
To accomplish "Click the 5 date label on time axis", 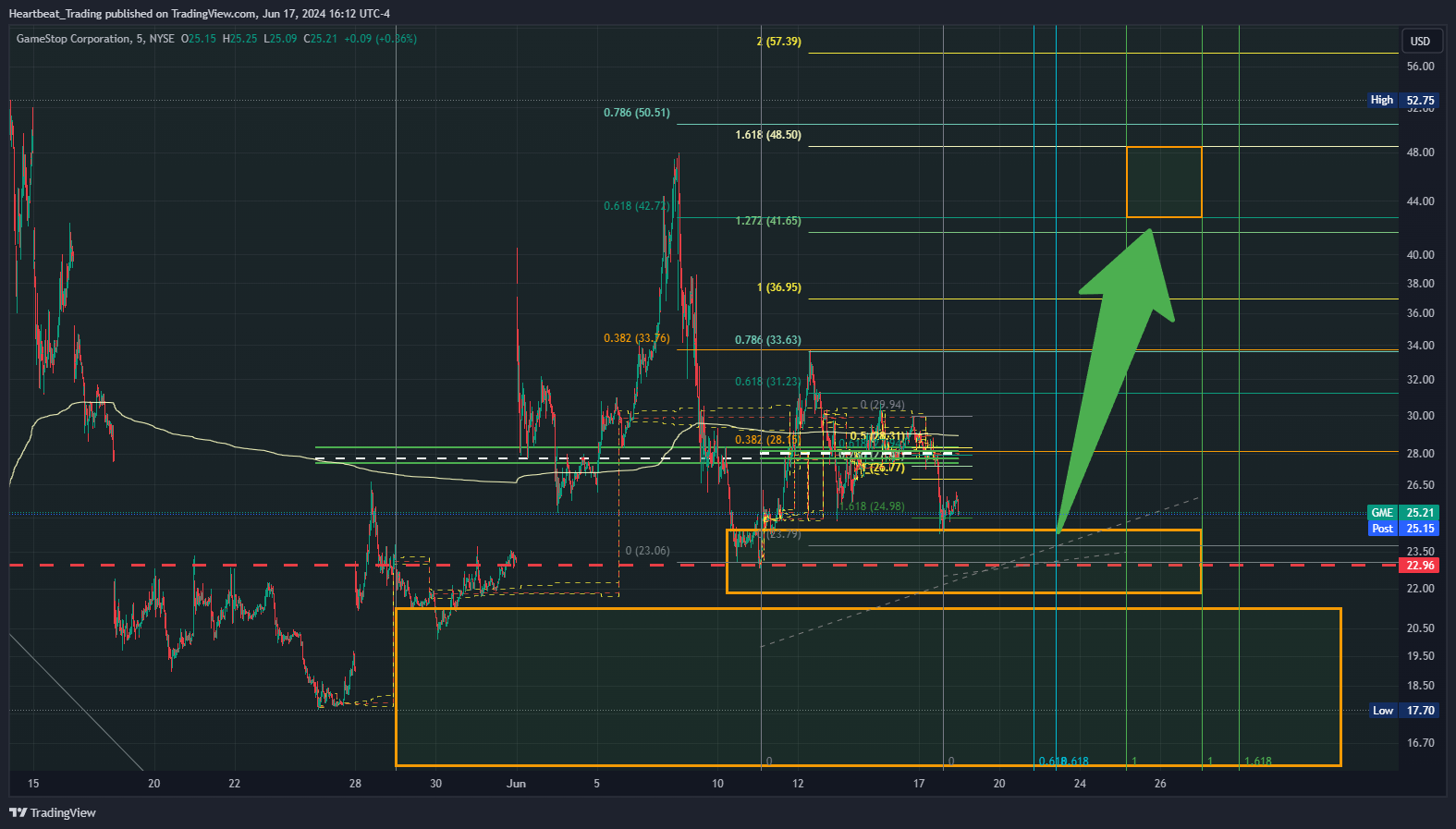I will tap(596, 784).
